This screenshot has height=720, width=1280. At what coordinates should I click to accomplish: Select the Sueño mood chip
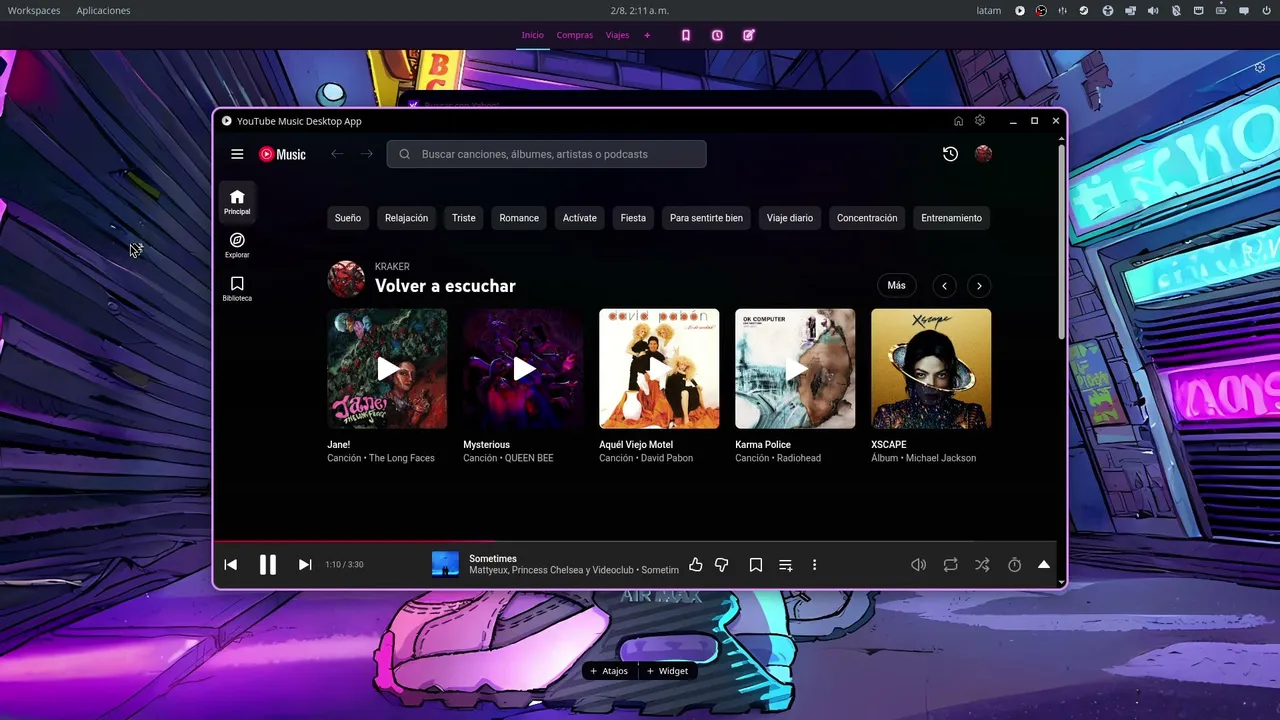click(x=348, y=218)
